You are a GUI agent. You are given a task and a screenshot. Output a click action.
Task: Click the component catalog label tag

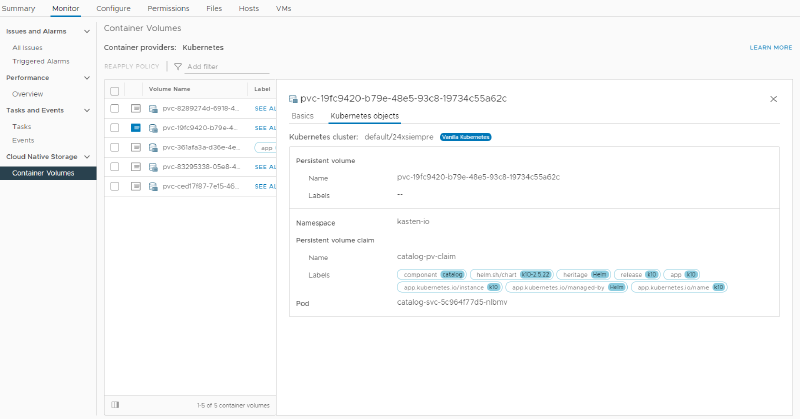[432, 275]
